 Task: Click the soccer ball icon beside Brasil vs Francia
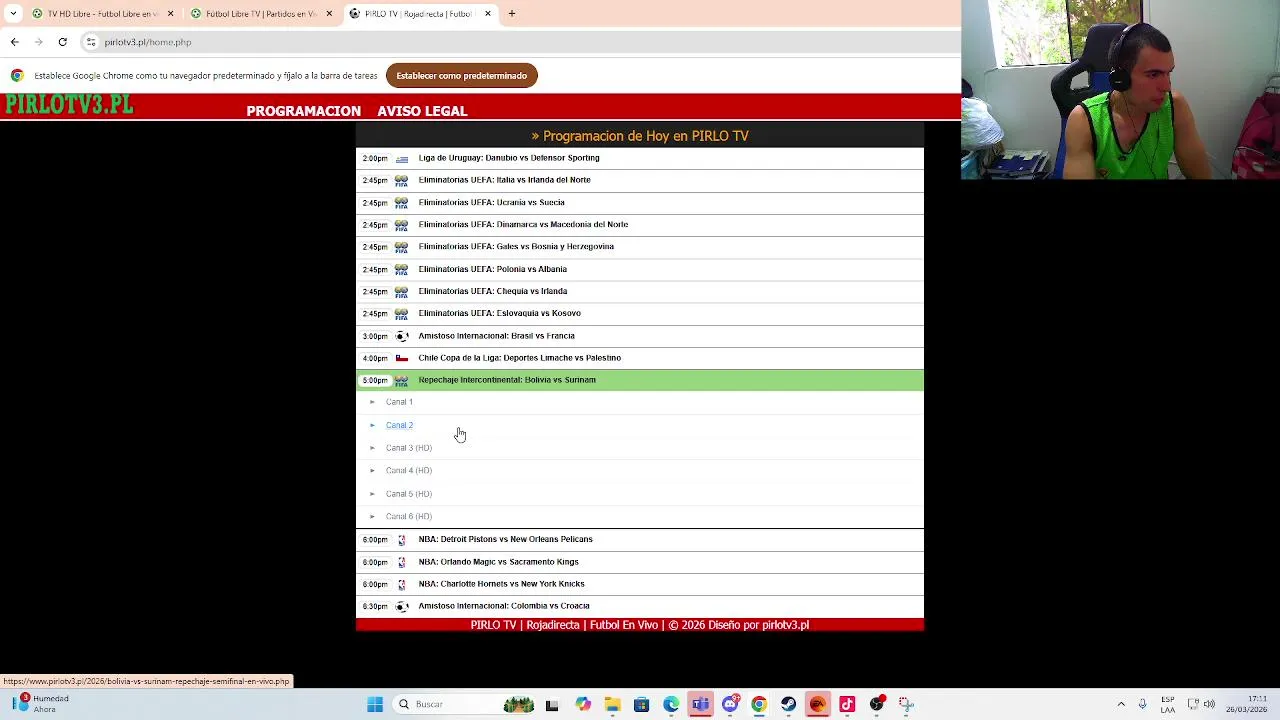tap(402, 336)
